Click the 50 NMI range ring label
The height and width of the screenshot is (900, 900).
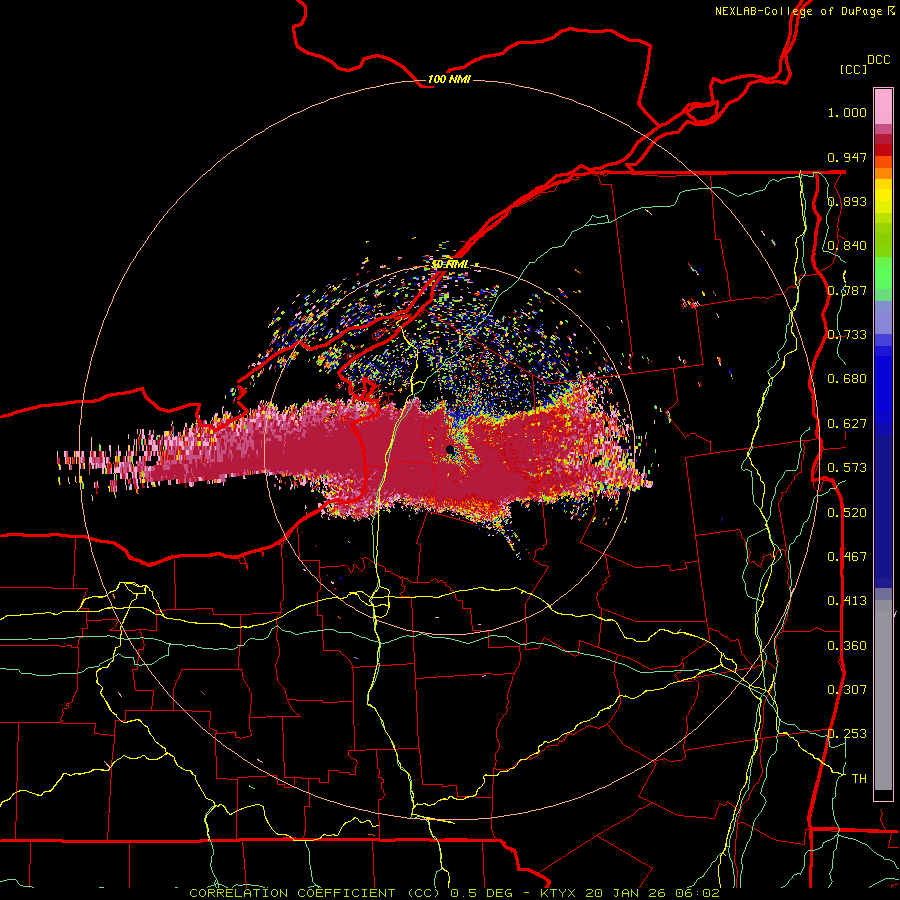(451, 265)
